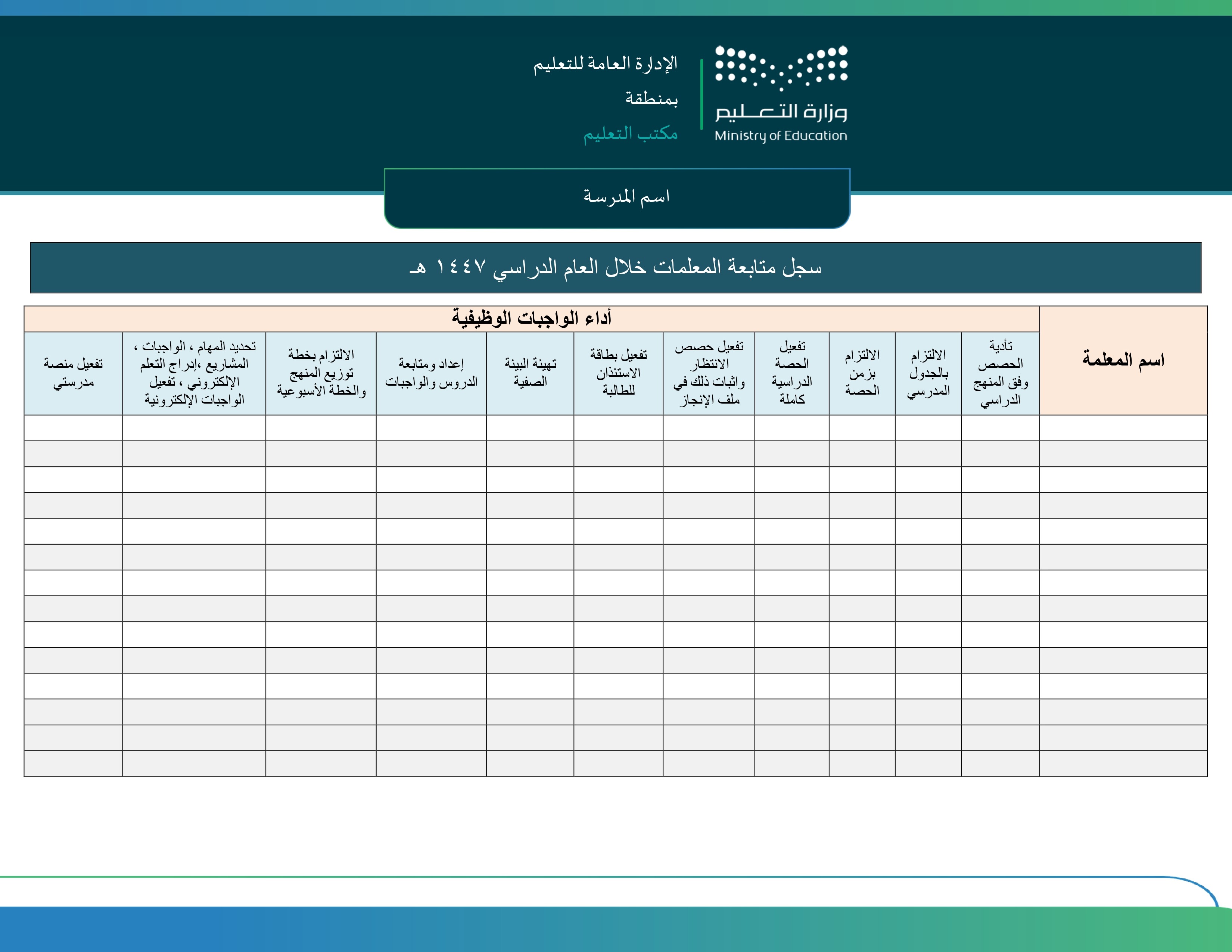Viewport: 1232px width, 952px height.
Task: Click the 'اسم المعلمة' column header
Action: tap(1123, 360)
